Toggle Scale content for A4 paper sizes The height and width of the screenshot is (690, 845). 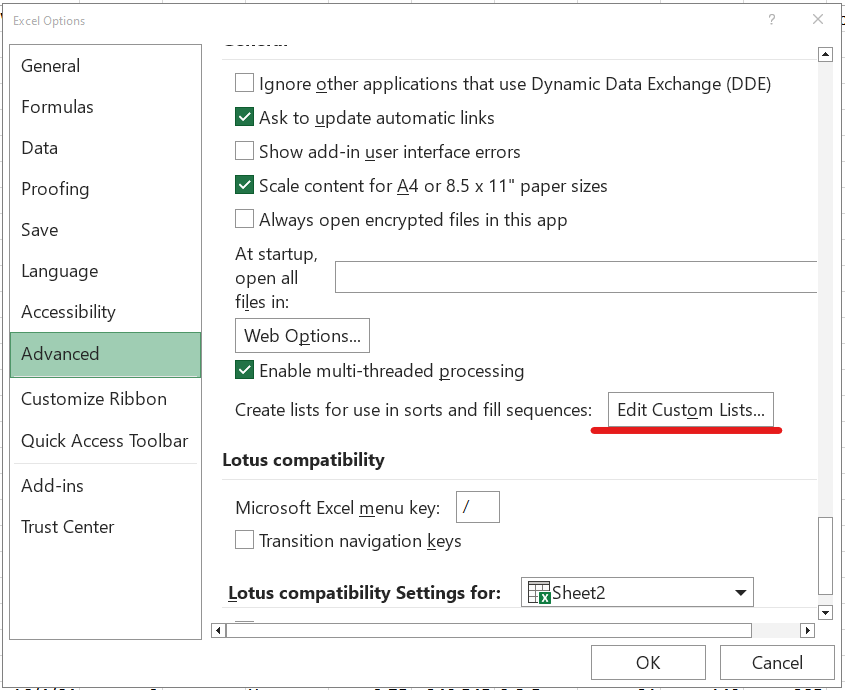point(244,186)
